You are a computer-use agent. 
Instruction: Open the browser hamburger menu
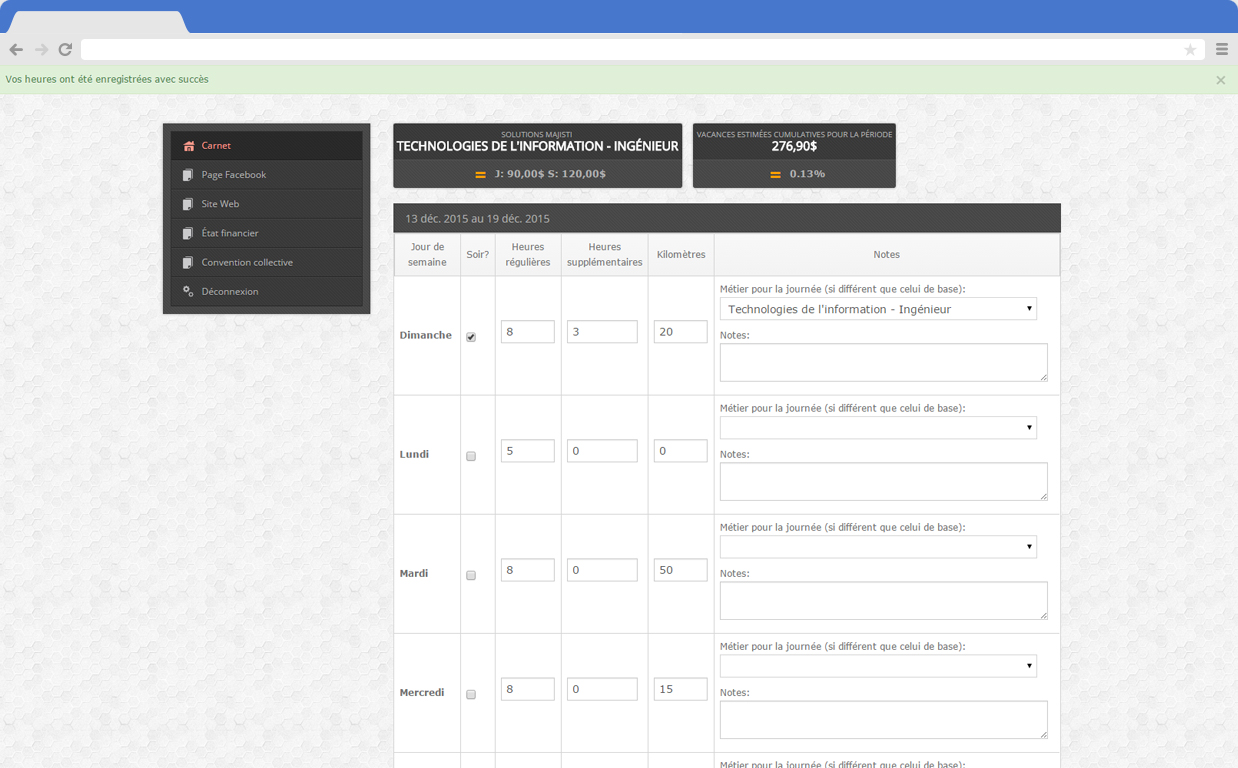(x=1221, y=49)
